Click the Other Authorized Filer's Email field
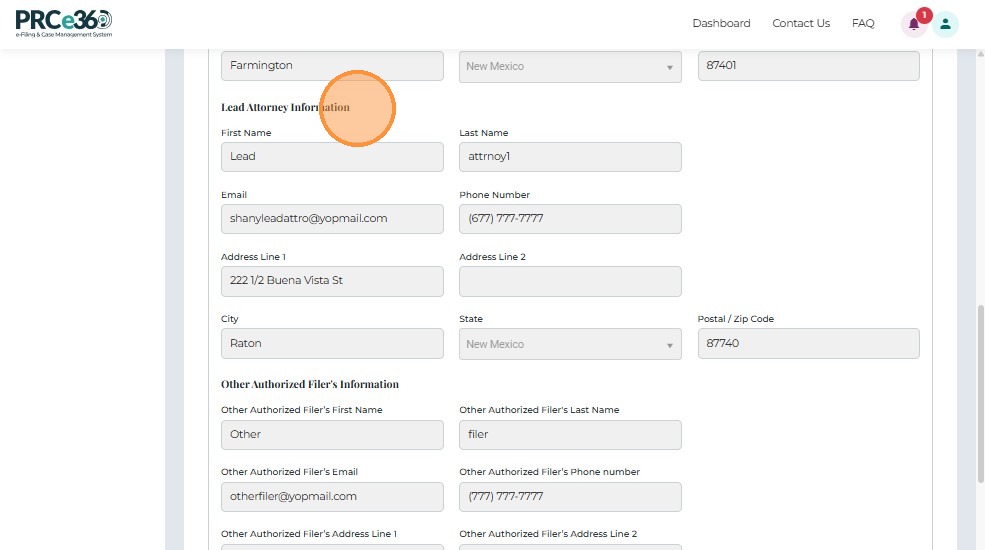 (332, 497)
